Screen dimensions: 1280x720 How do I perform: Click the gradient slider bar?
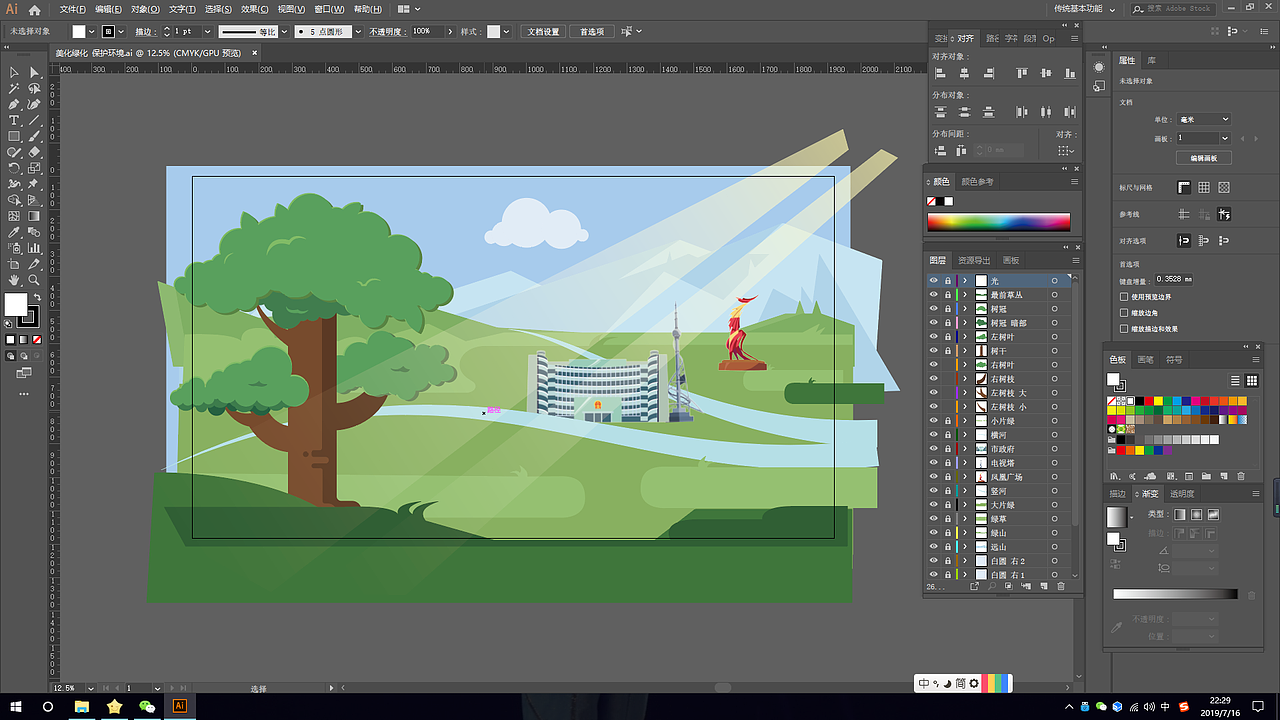tap(1175, 594)
